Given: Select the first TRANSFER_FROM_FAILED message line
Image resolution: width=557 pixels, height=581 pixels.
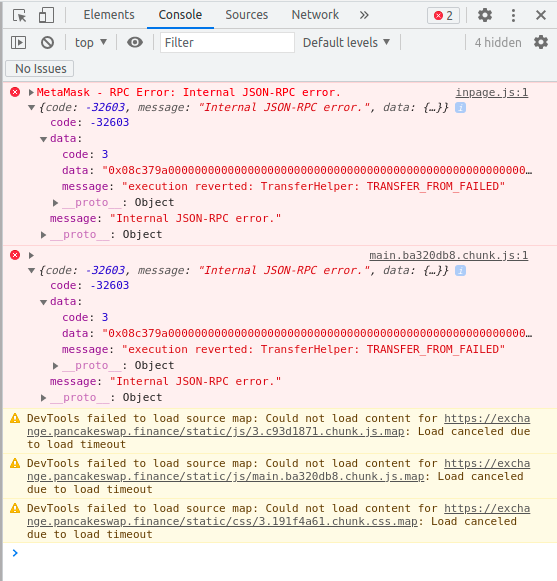Looking at the screenshot, I should click(x=283, y=186).
